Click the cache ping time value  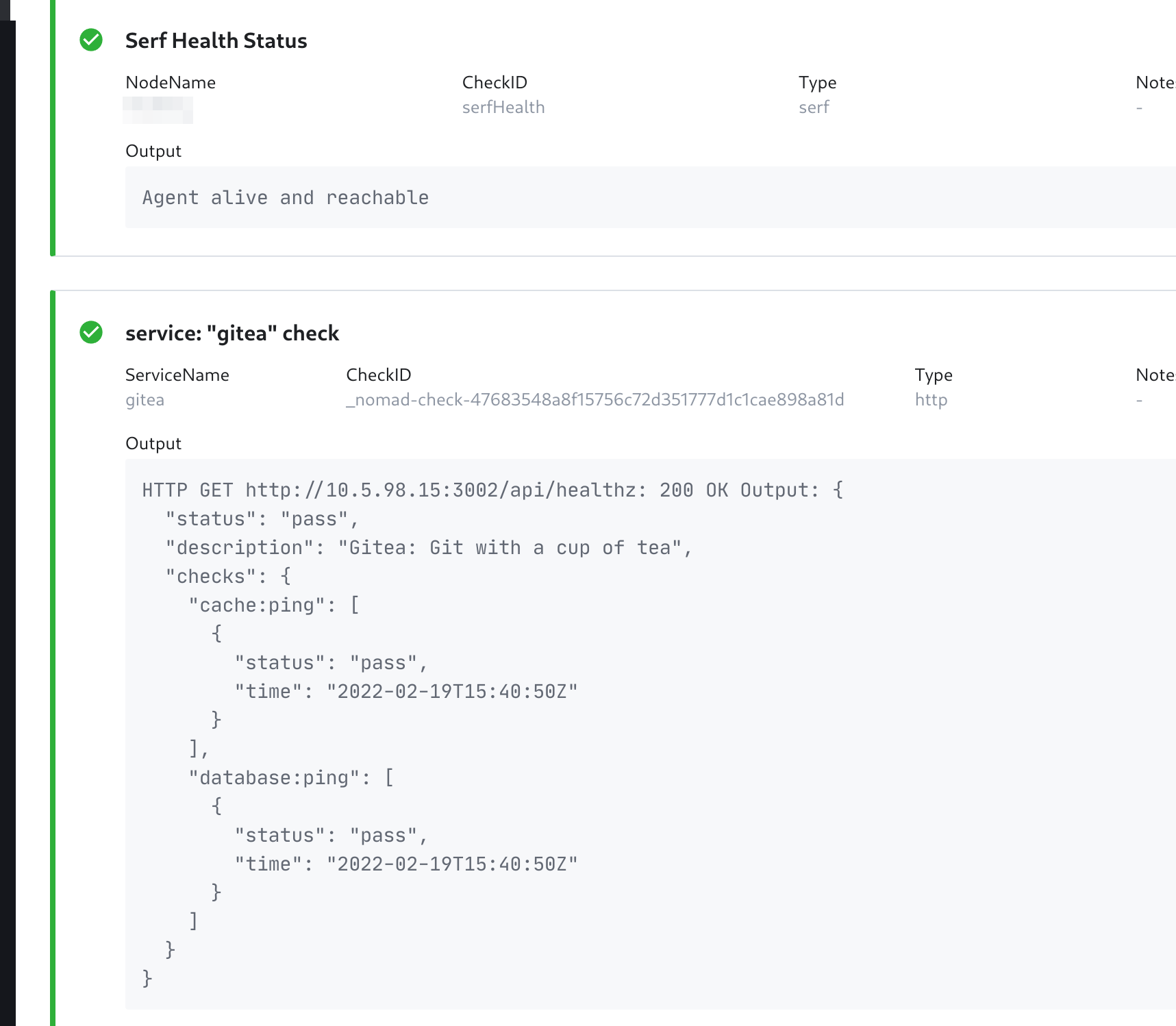tap(452, 692)
